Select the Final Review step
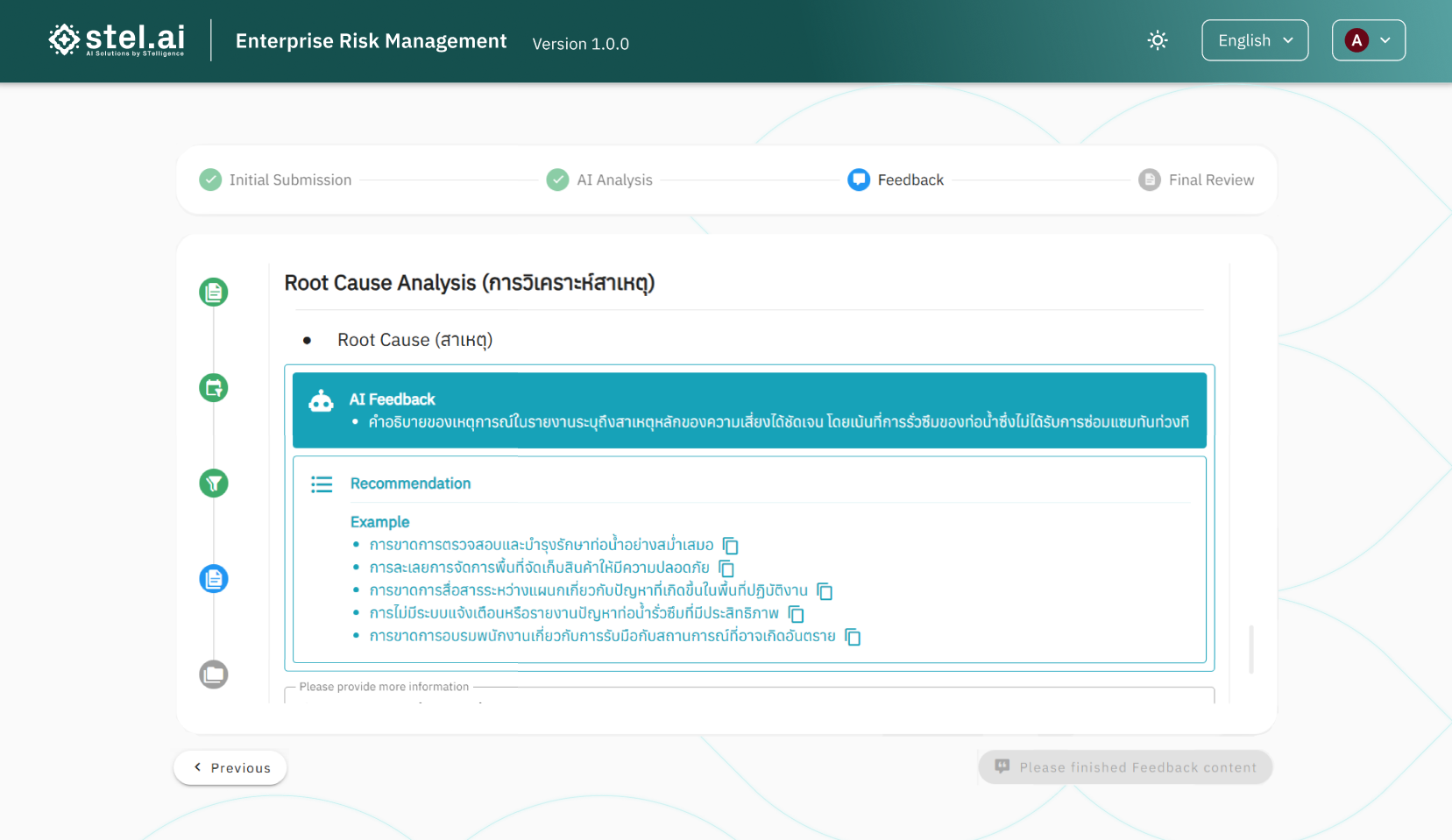1452x840 pixels. point(1196,180)
